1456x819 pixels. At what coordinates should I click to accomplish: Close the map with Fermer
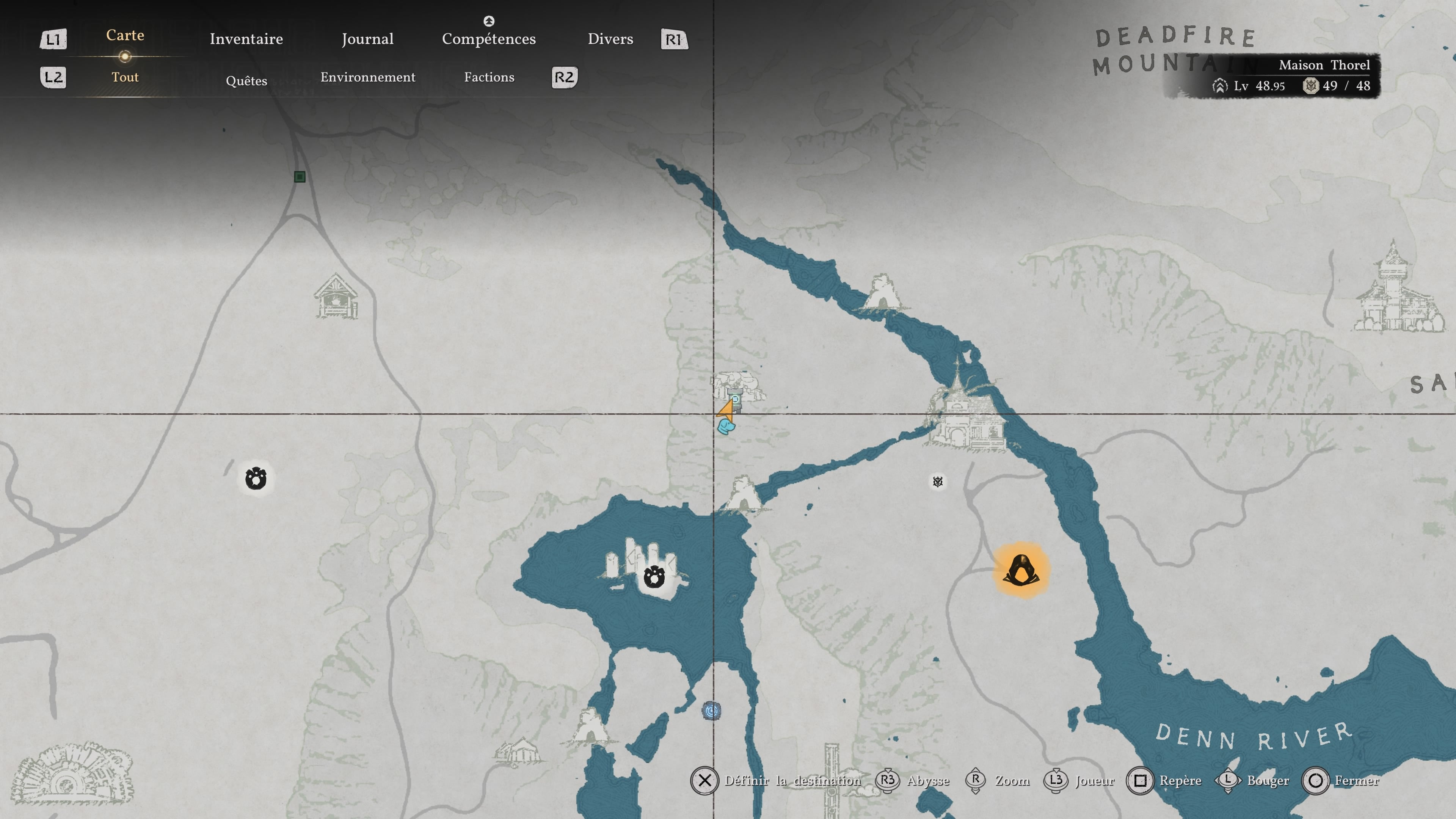tap(1341, 781)
